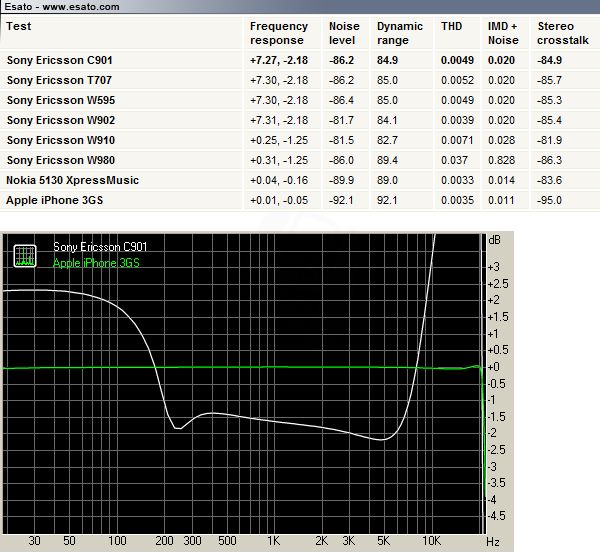The width and height of the screenshot is (600, 553).
Task: Click the THD column header
Action: [452, 26]
